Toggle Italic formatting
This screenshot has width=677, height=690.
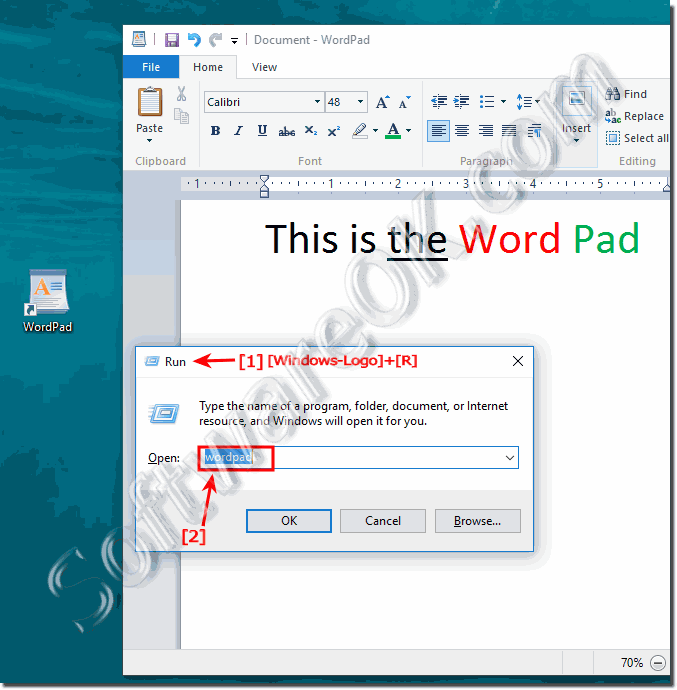[239, 131]
